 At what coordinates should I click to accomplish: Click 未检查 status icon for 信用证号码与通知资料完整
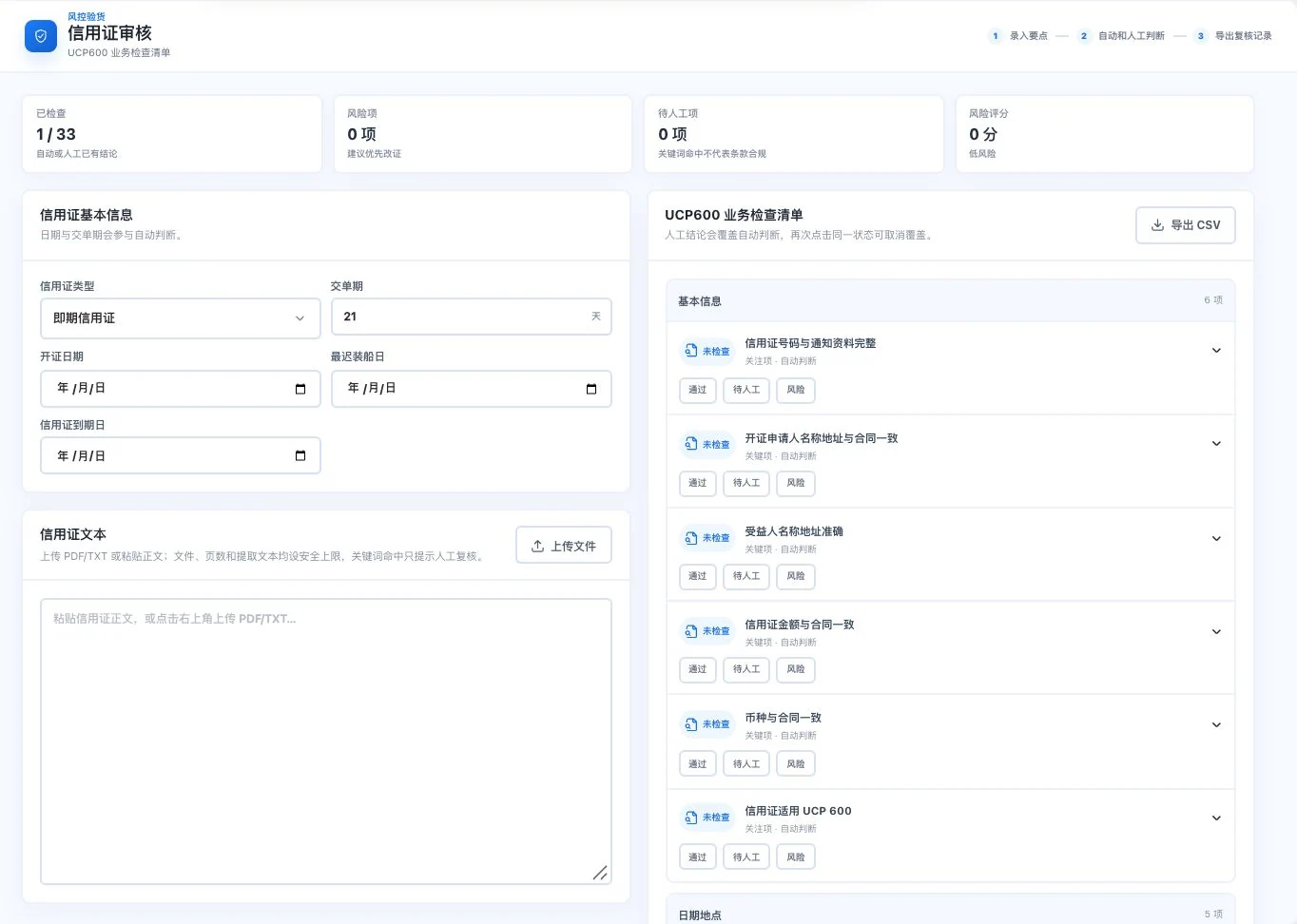[691, 351]
